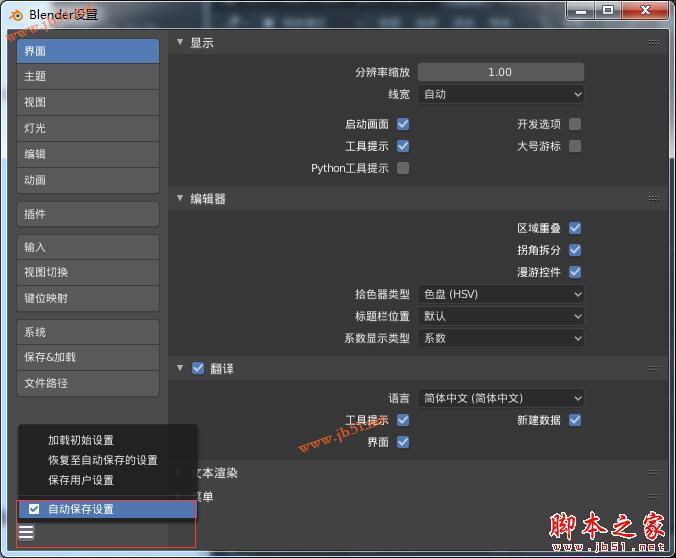Open the 系统 tab
Screen dimensions: 676x558
[x=88, y=332]
